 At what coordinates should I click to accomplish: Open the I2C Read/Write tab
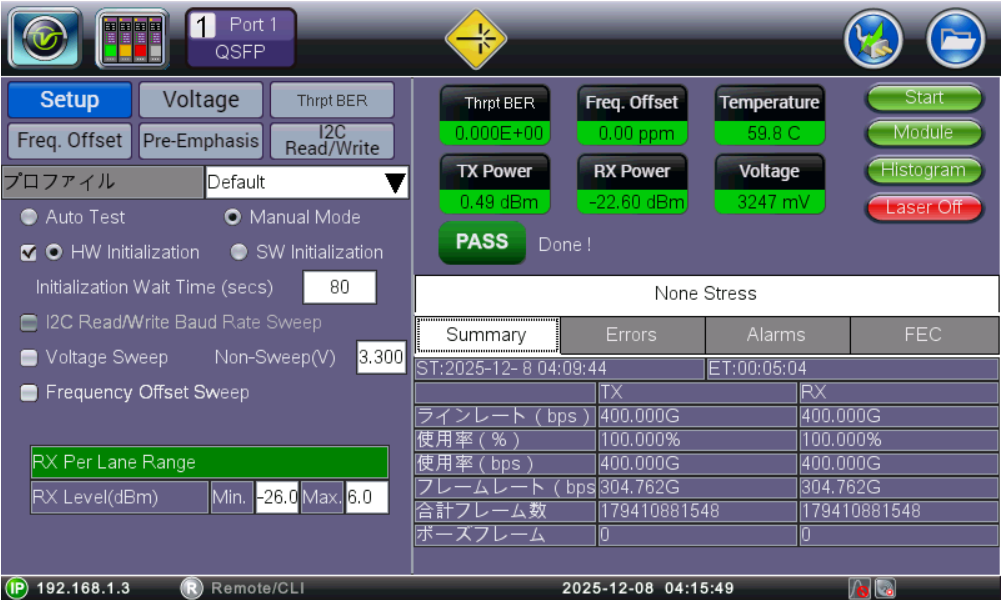[332, 140]
